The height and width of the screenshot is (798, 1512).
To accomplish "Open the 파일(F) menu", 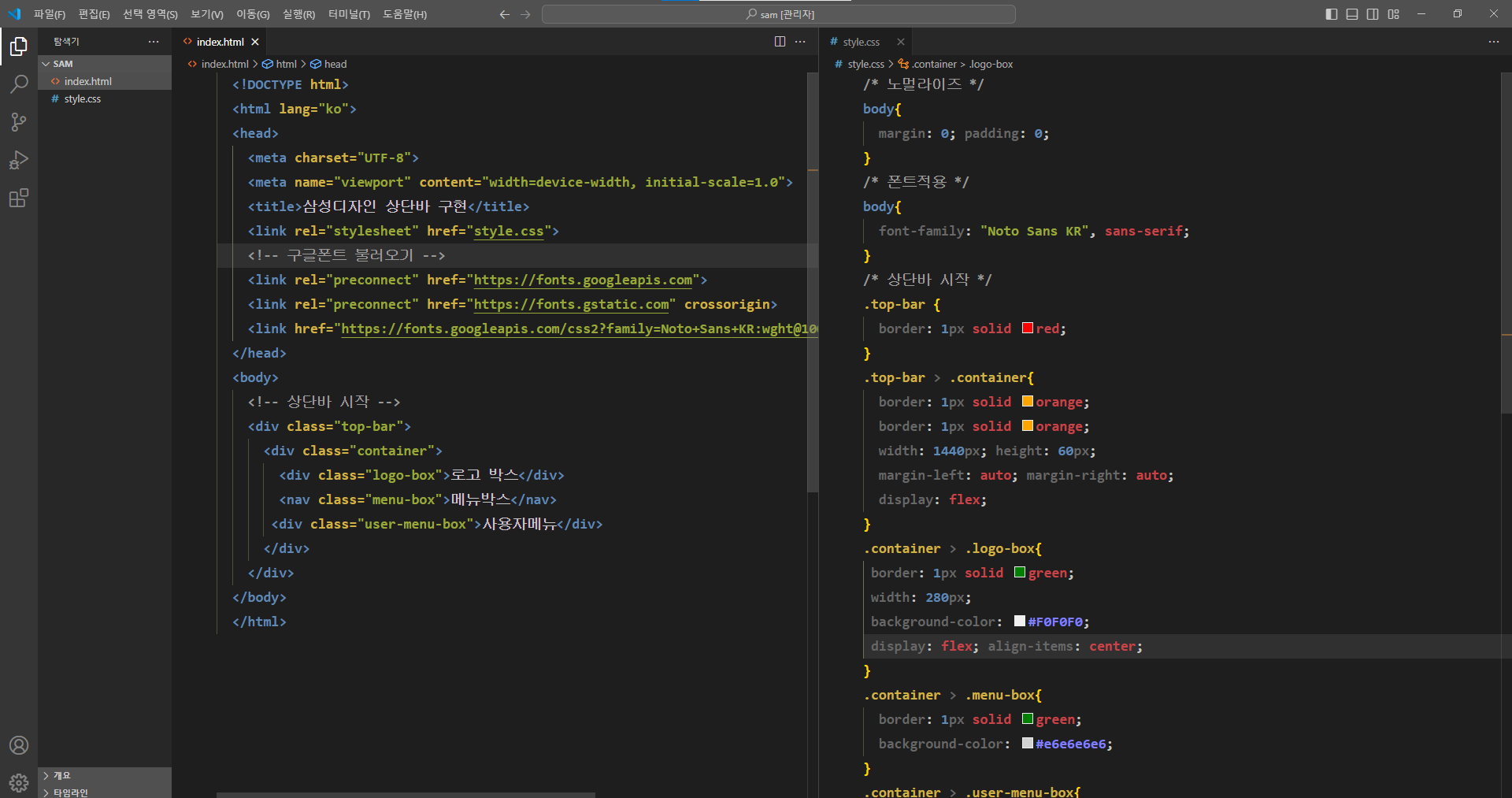I will [50, 14].
